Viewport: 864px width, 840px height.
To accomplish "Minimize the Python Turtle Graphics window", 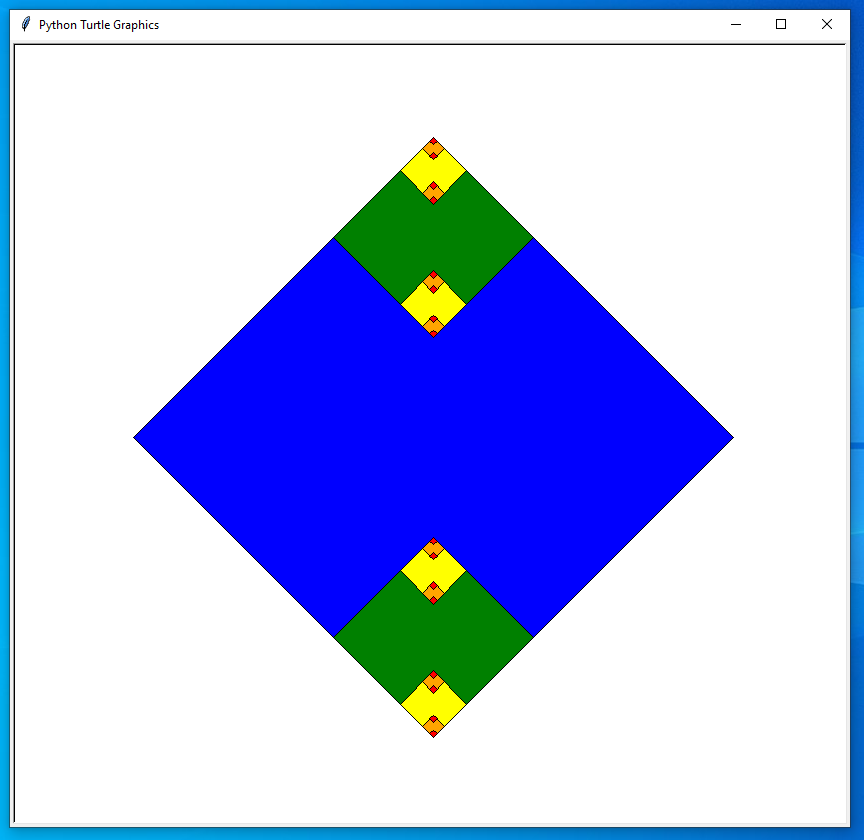I will (736, 24).
